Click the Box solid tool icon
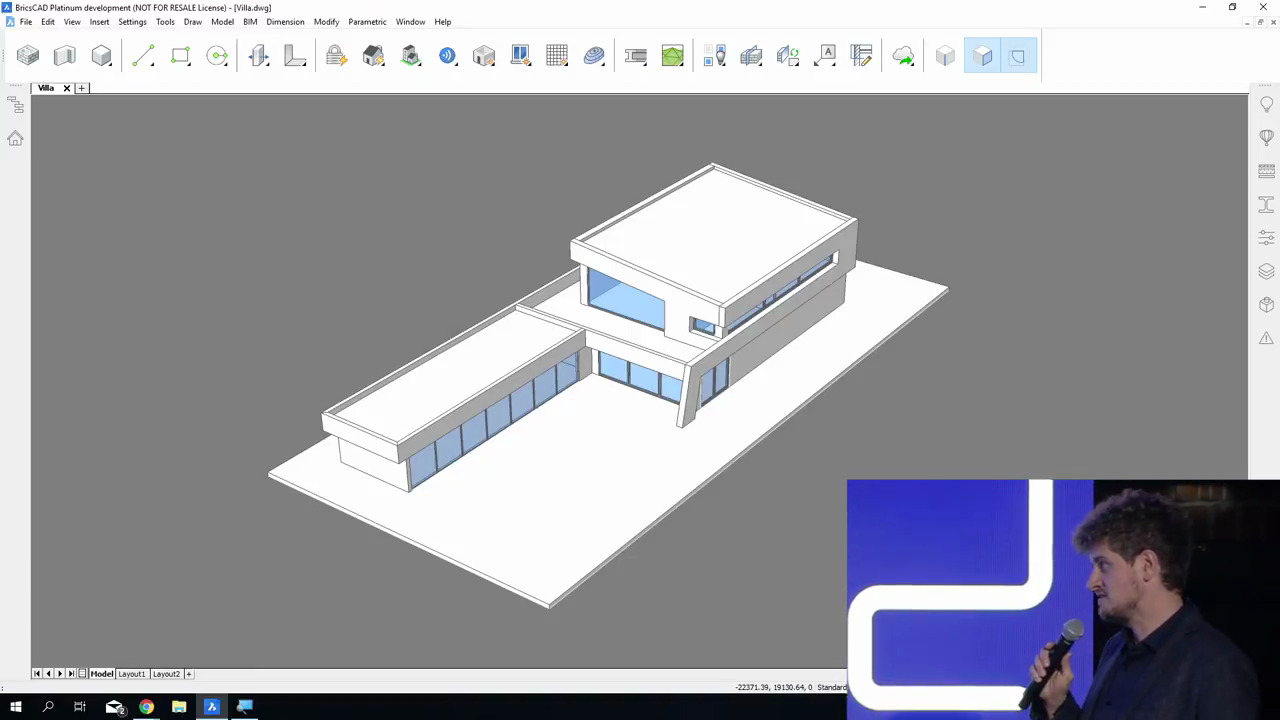Viewport: 1280px width, 720px height. tap(101, 56)
